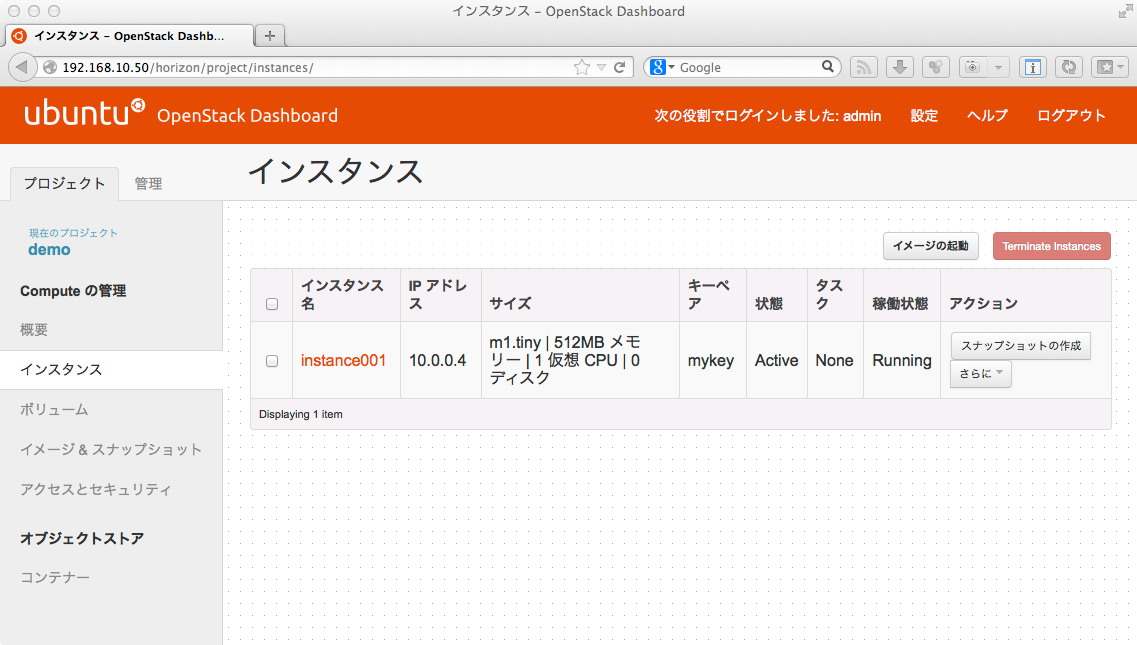This screenshot has height=645, width=1137.
Task: Click the browser back arrow button
Action: point(22,67)
